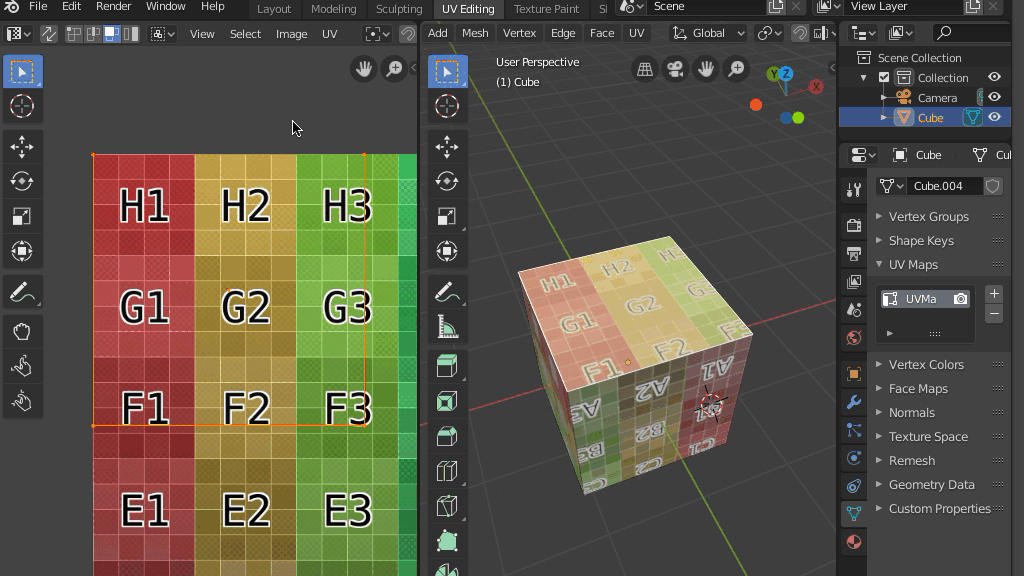Image resolution: width=1024 pixels, height=576 pixels.
Task: Toggle camera view in viewport
Action: click(x=676, y=69)
